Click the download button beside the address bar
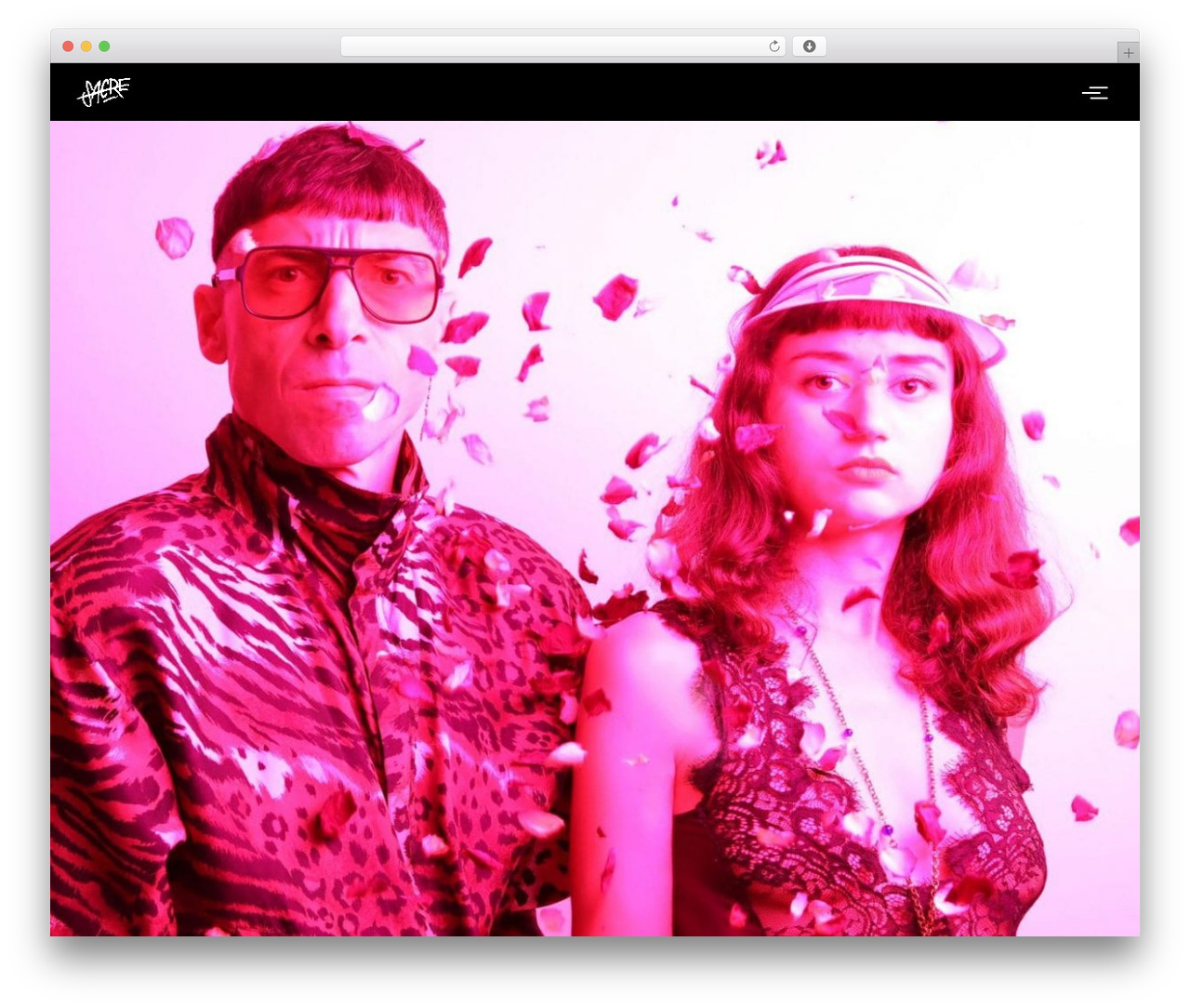The width and height of the screenshot is (1190, 1008). (x=809, y=46)
